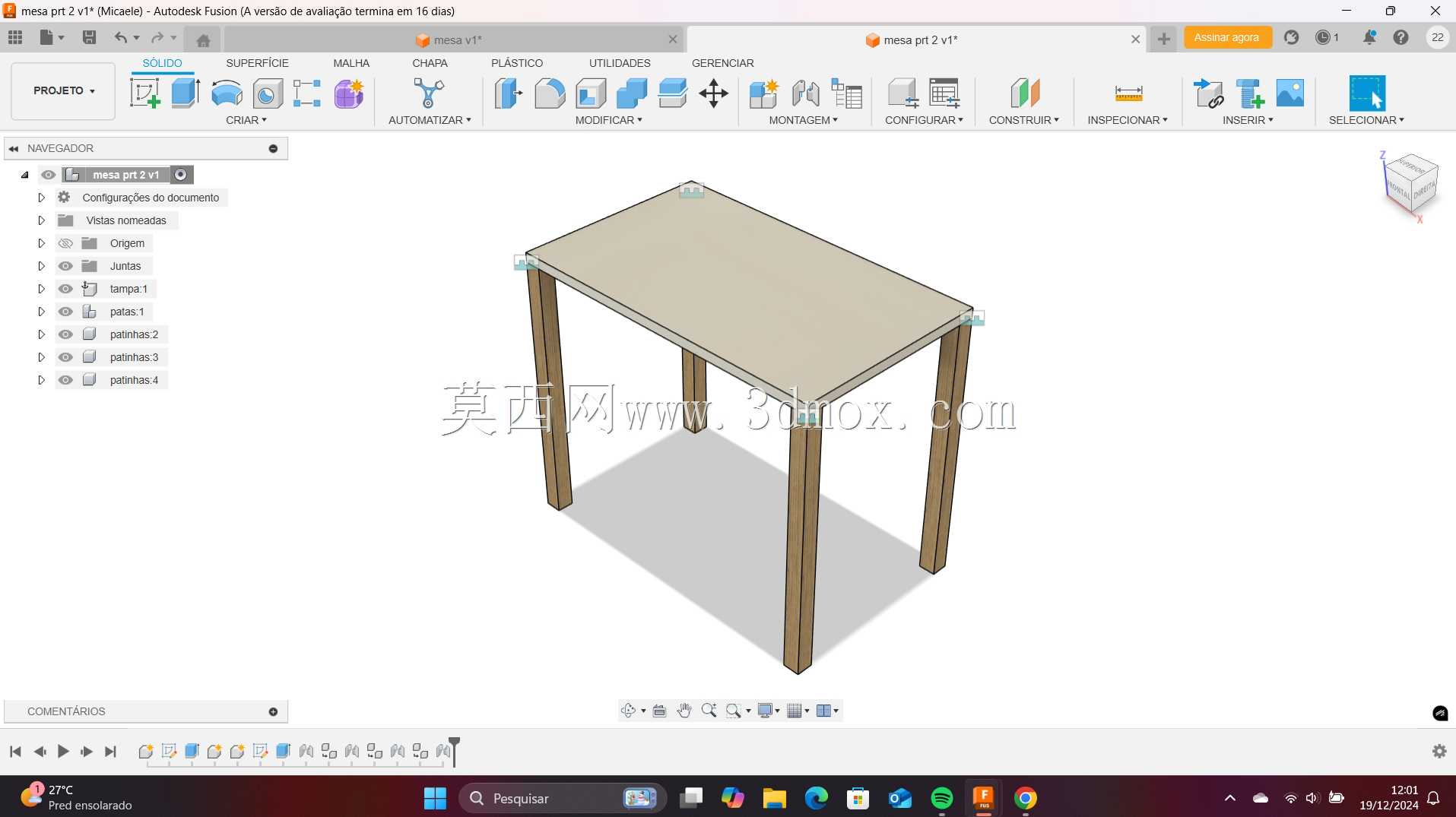Screen dimensions: 1456x817
Task: Click the timeline playhead marker
Action: [454, 750]
